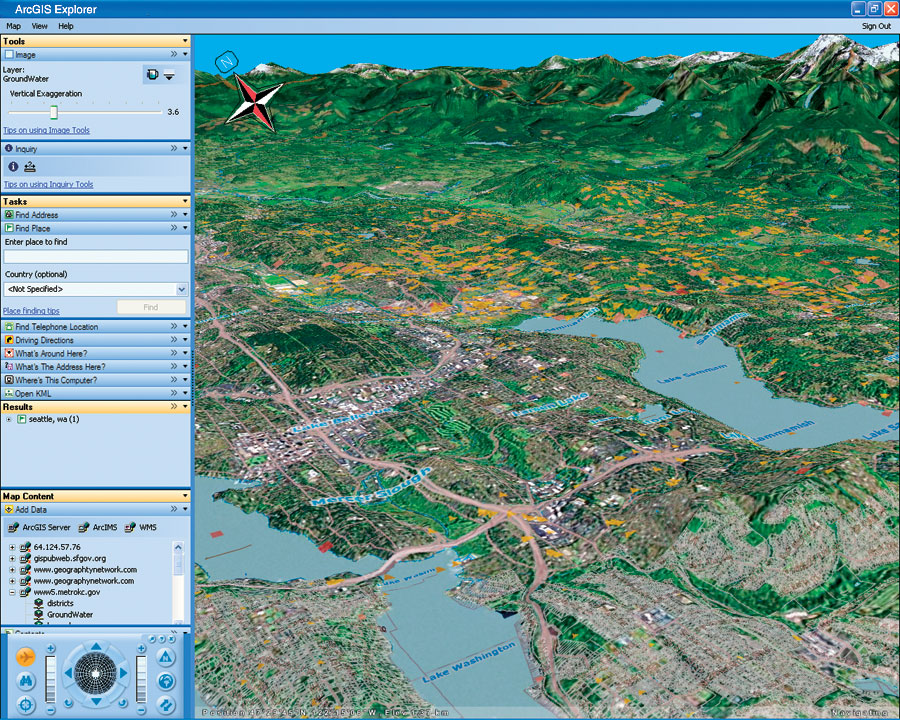Open the Map menu
Screen dimensions: 900x720
click(x=13, y=26)
